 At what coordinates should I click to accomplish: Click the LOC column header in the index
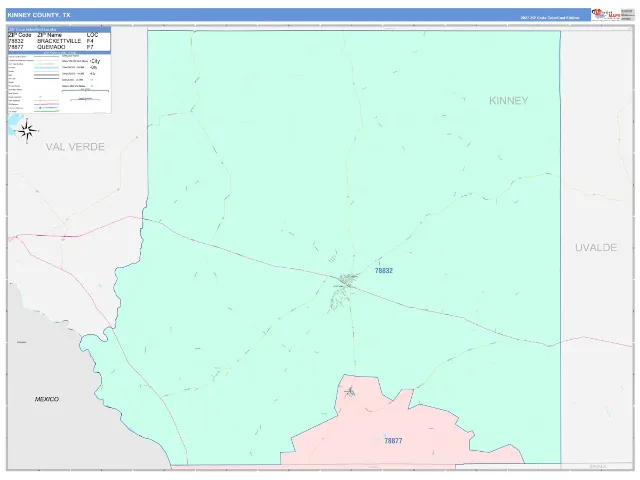coord(92,35)
